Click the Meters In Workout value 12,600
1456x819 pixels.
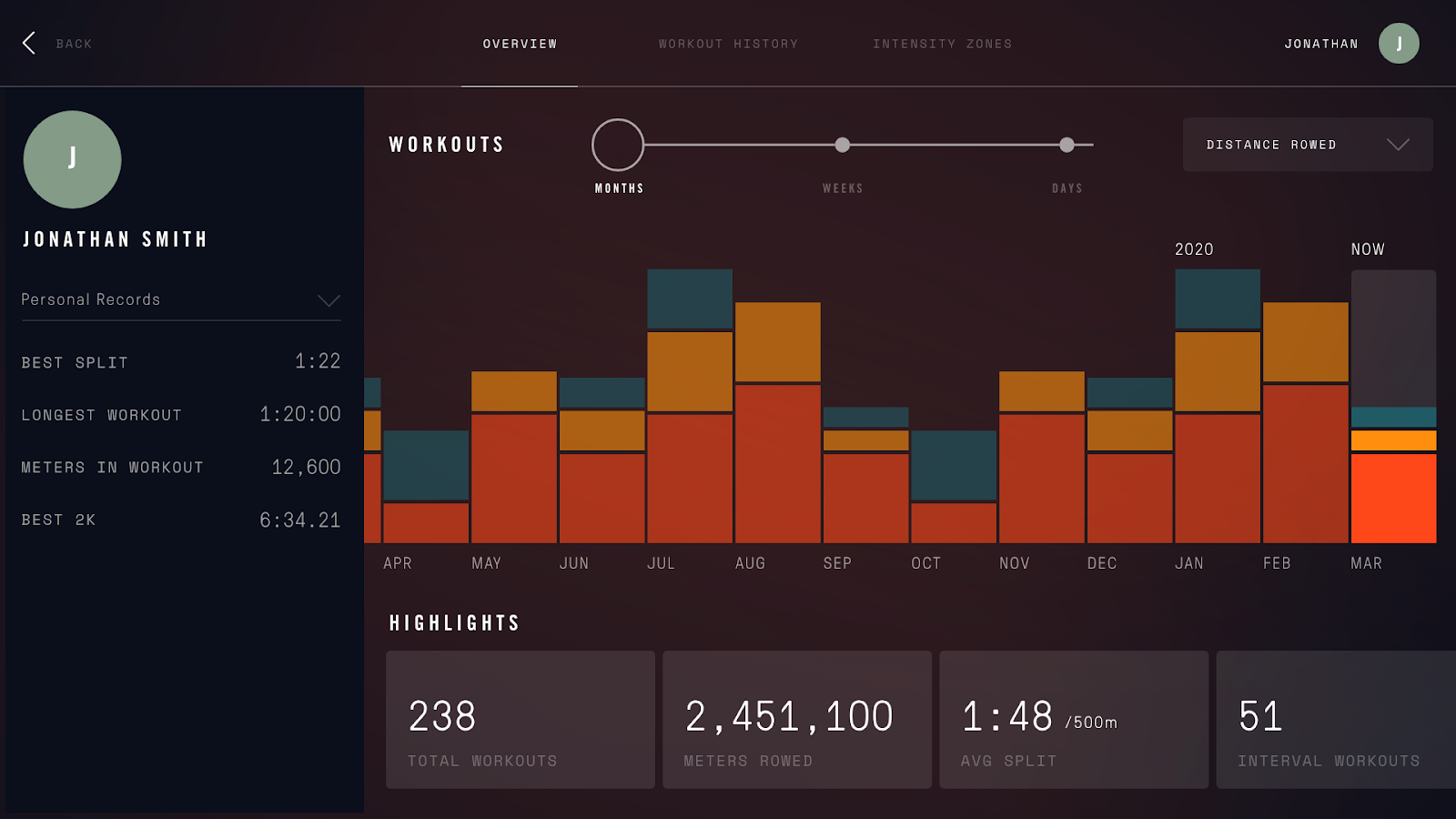(x=307, y=467)
